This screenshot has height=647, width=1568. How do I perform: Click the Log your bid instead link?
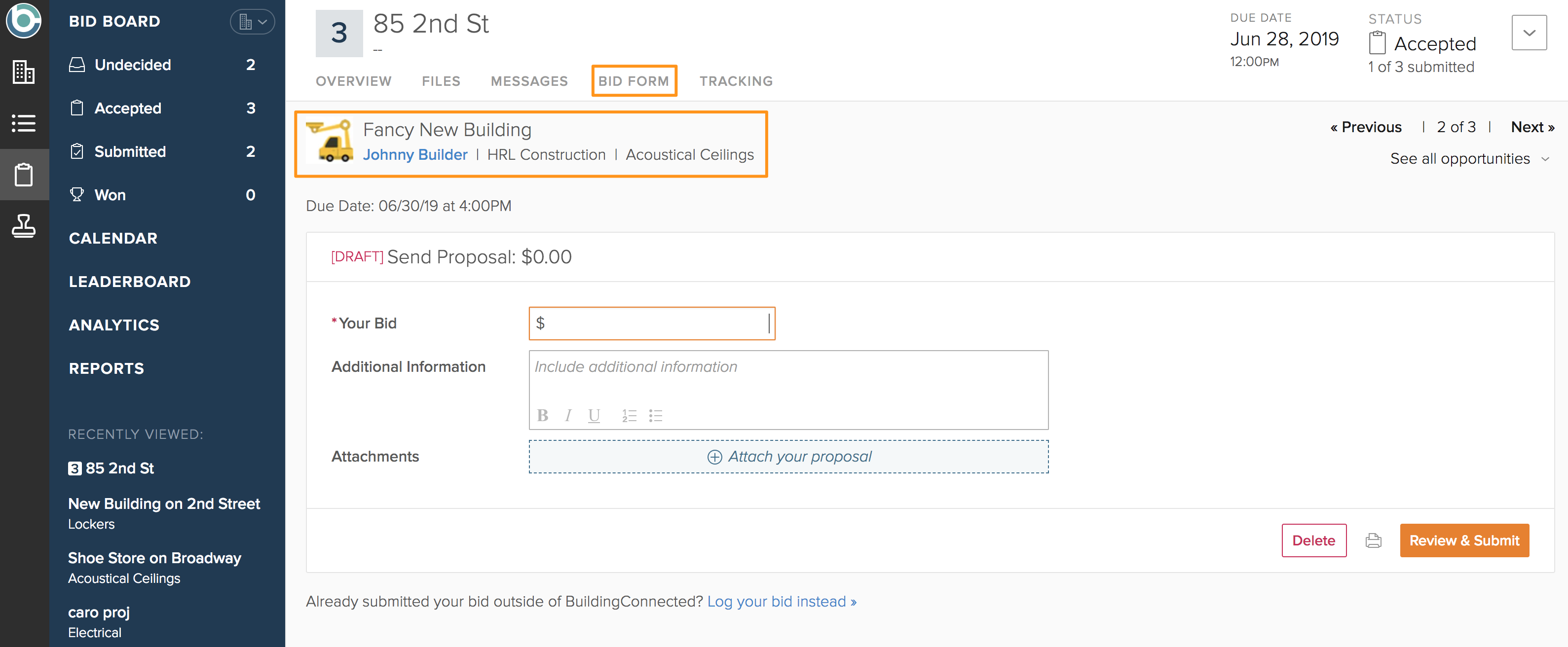coord(782,601)
